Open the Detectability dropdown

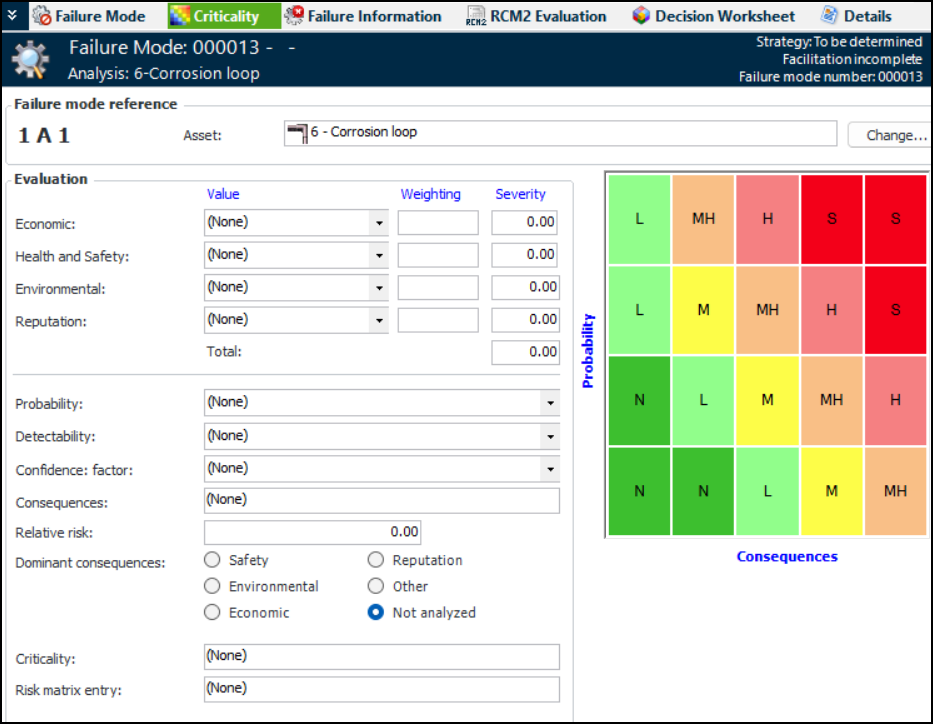tap(549, 437)
